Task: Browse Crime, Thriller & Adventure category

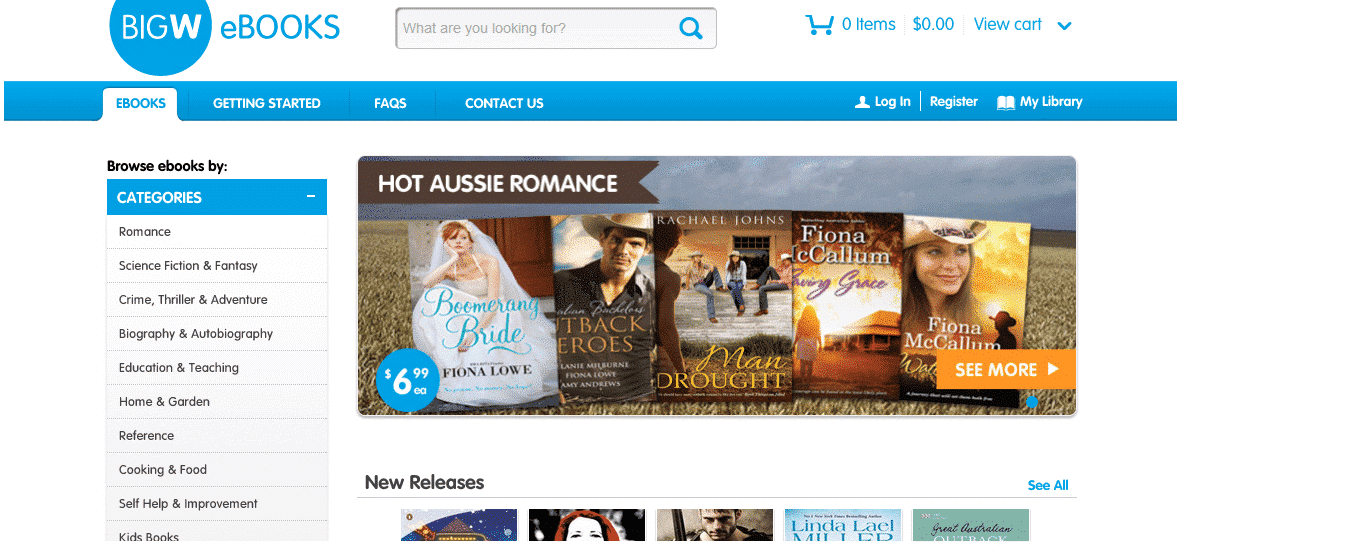Action: [217, 300]
